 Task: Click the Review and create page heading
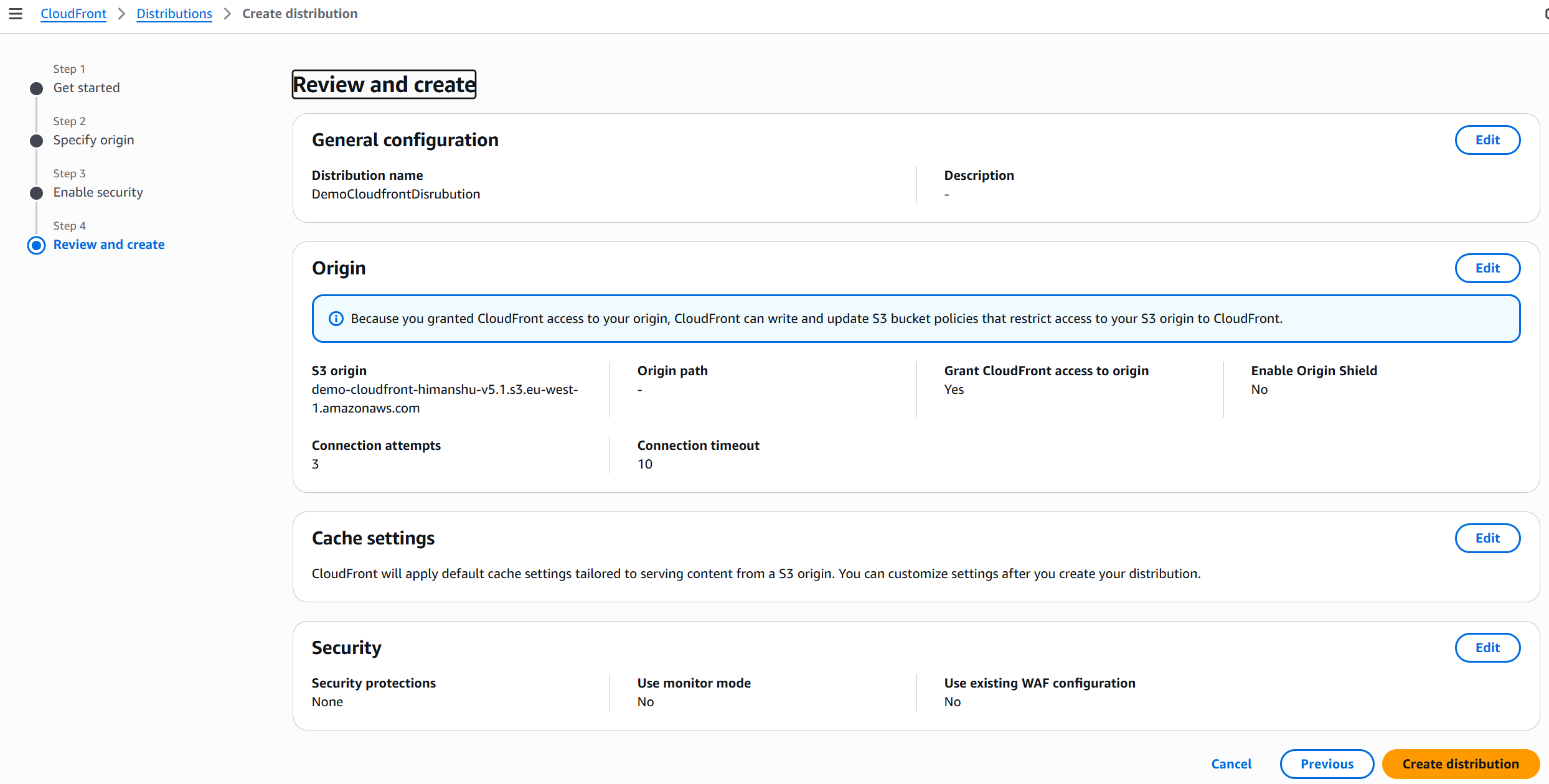384,85
